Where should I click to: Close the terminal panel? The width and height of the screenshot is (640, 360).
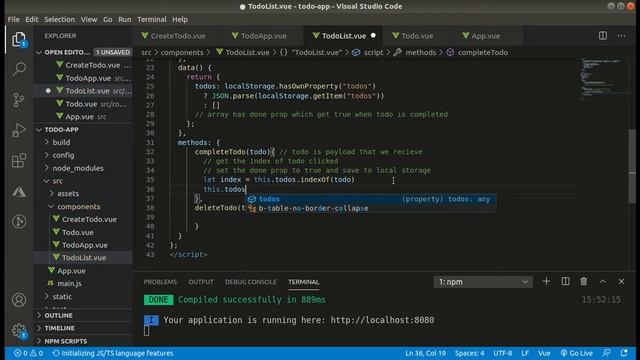pos(621,282)
